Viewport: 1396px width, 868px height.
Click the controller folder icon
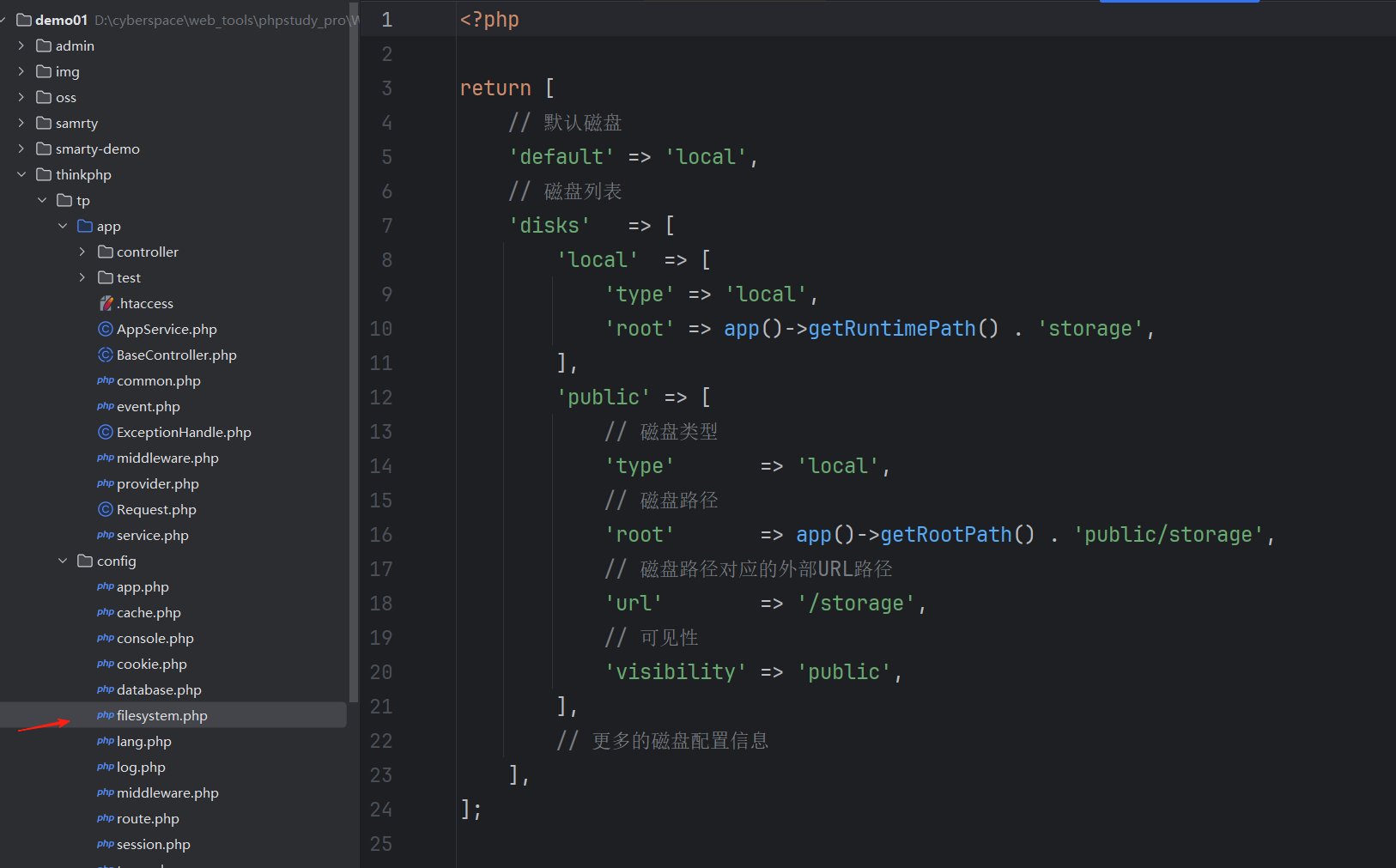point(106,252)
